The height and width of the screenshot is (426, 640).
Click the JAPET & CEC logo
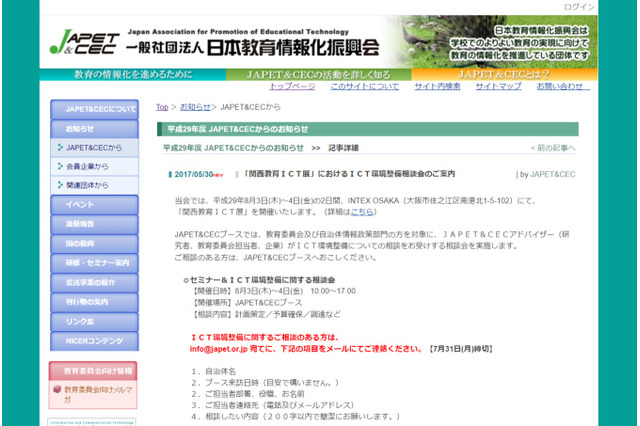click(84, 42)
